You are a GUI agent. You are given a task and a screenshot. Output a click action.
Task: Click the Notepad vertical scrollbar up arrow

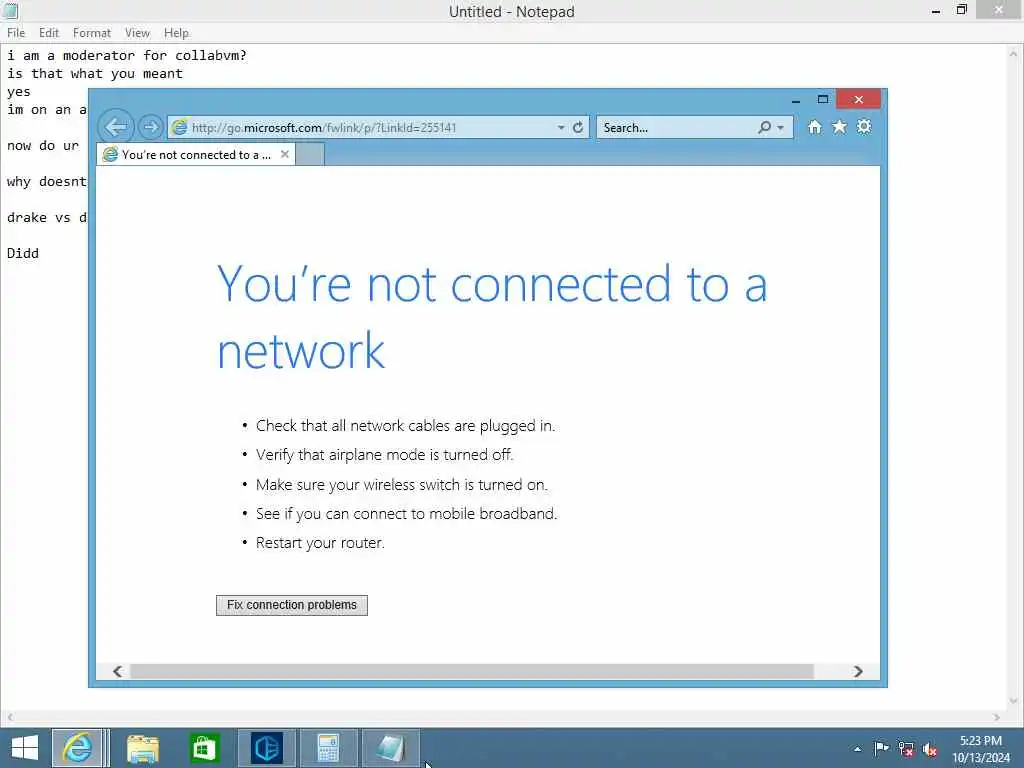(1014, 53)
